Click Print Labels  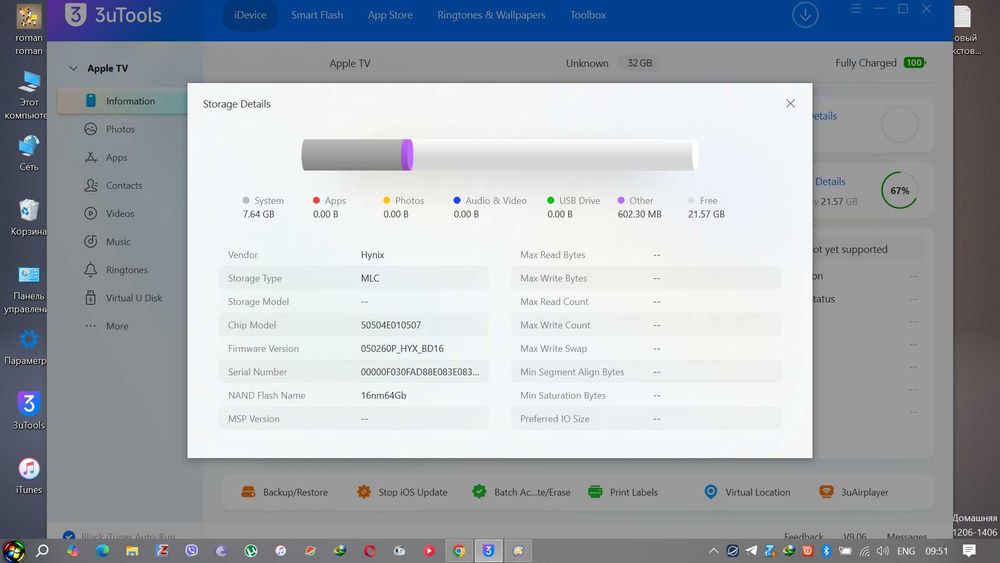click(622, 492)
